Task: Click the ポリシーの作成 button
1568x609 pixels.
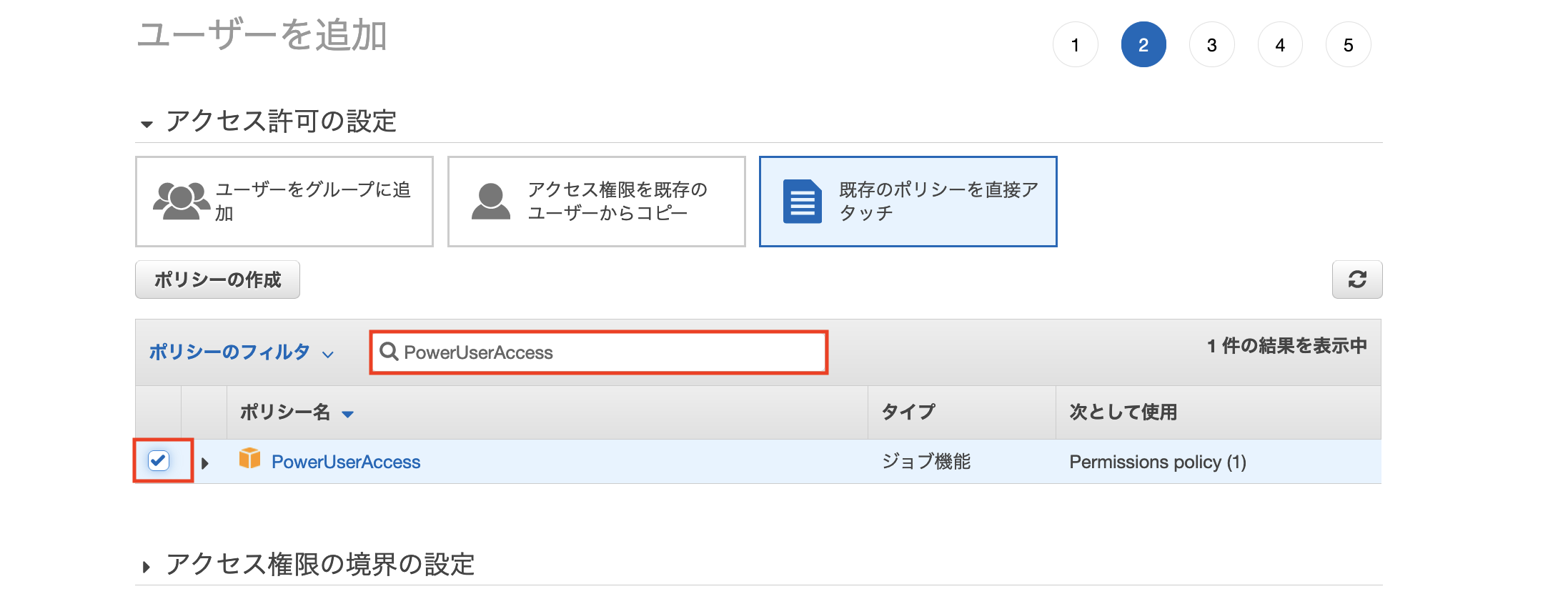Action: pos(217,279)
